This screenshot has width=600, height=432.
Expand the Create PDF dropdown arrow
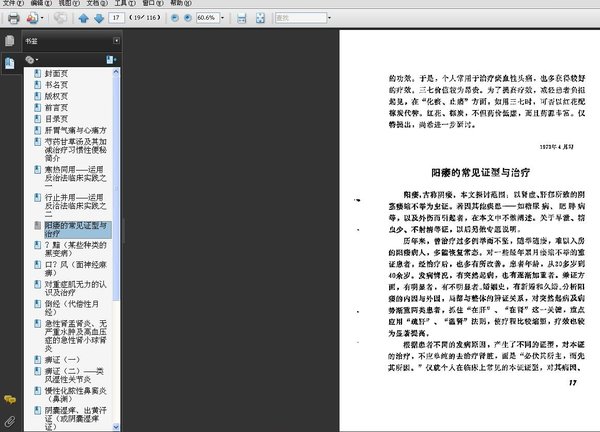[x=42, y=18]
